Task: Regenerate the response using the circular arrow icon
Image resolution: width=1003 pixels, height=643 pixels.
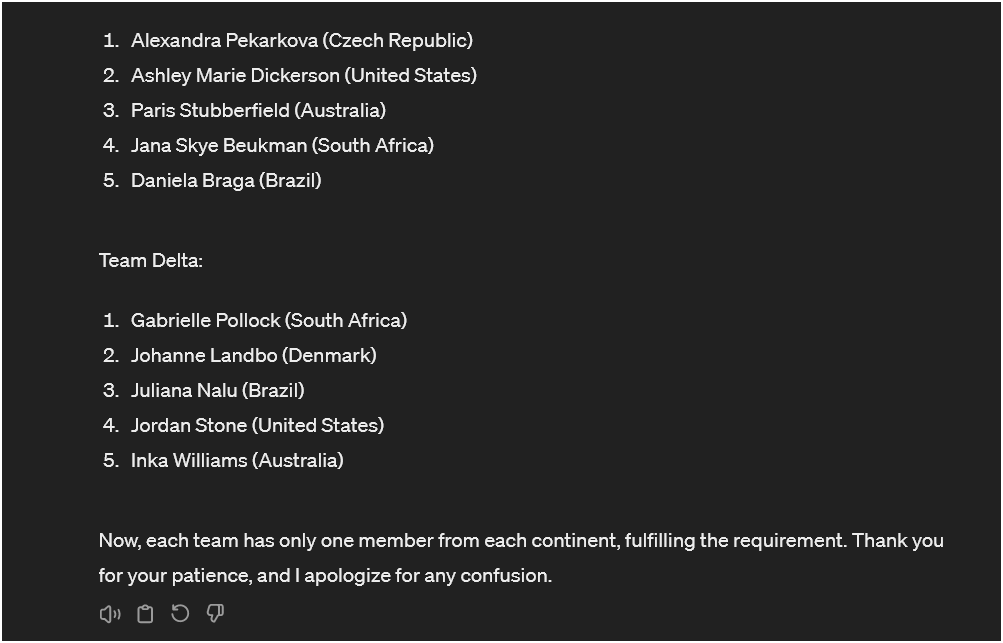Action: pos(180,614)
